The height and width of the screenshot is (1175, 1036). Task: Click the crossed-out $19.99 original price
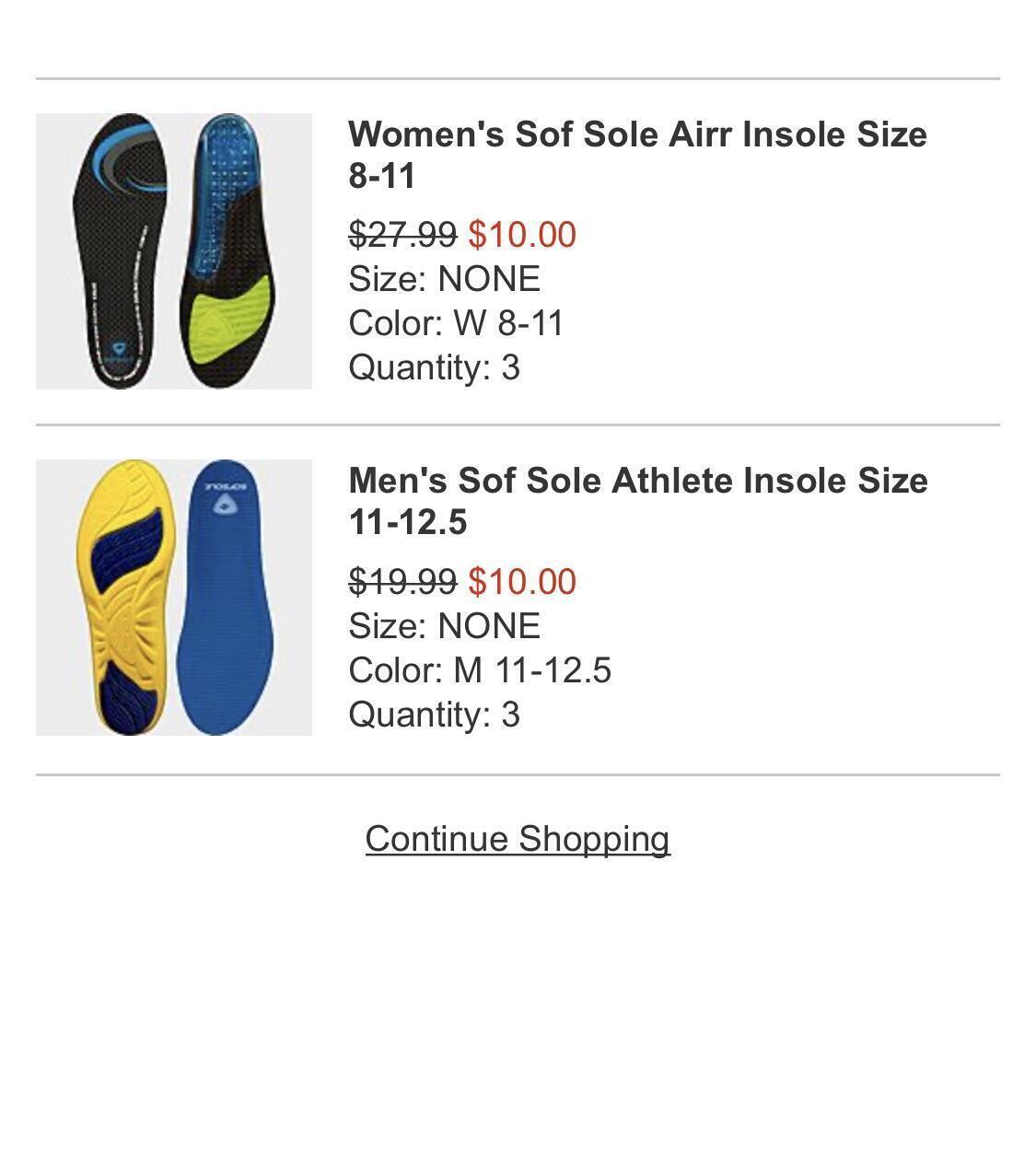tap(402, 581)
